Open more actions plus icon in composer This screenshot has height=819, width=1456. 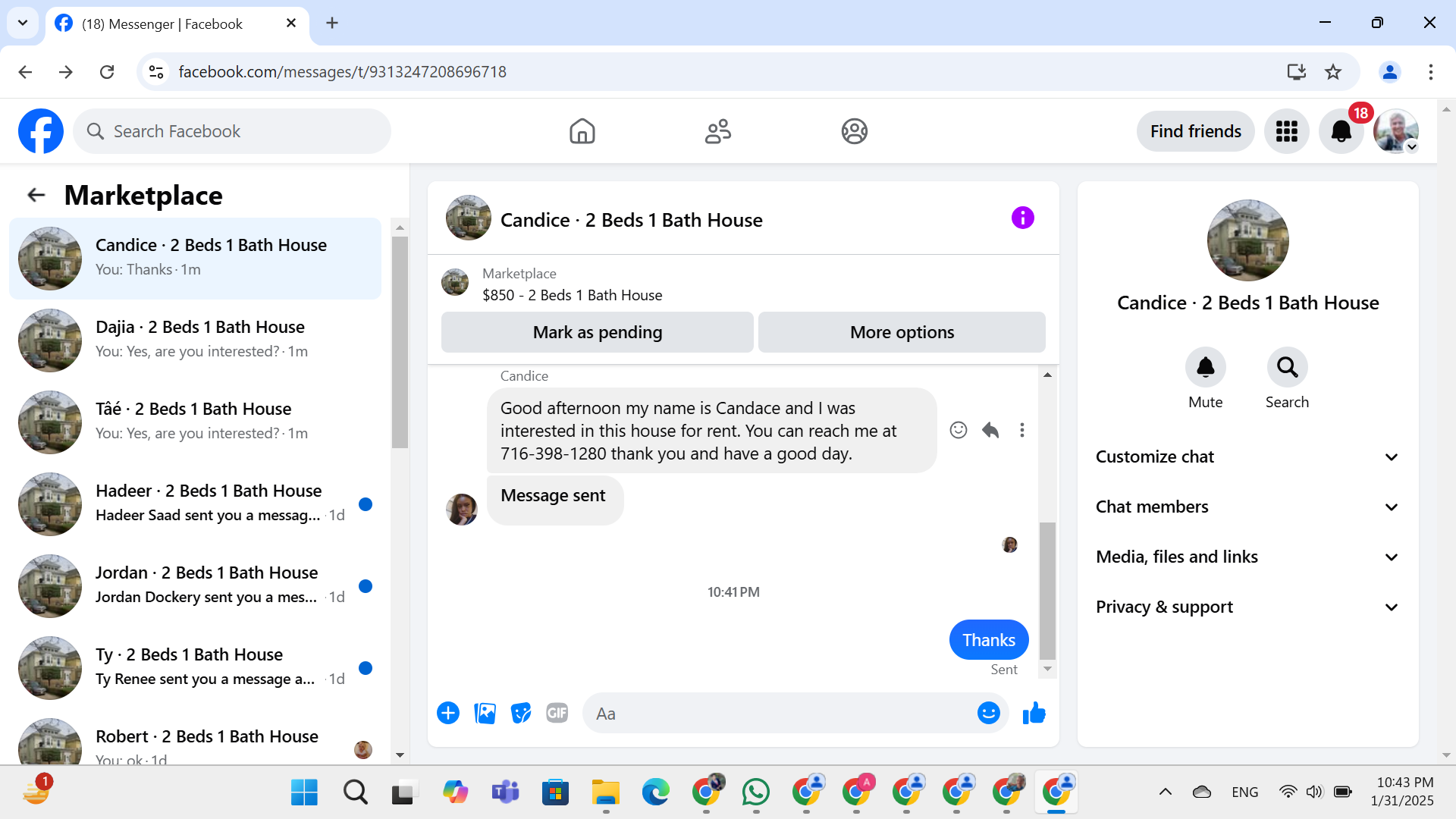[448, 714]
